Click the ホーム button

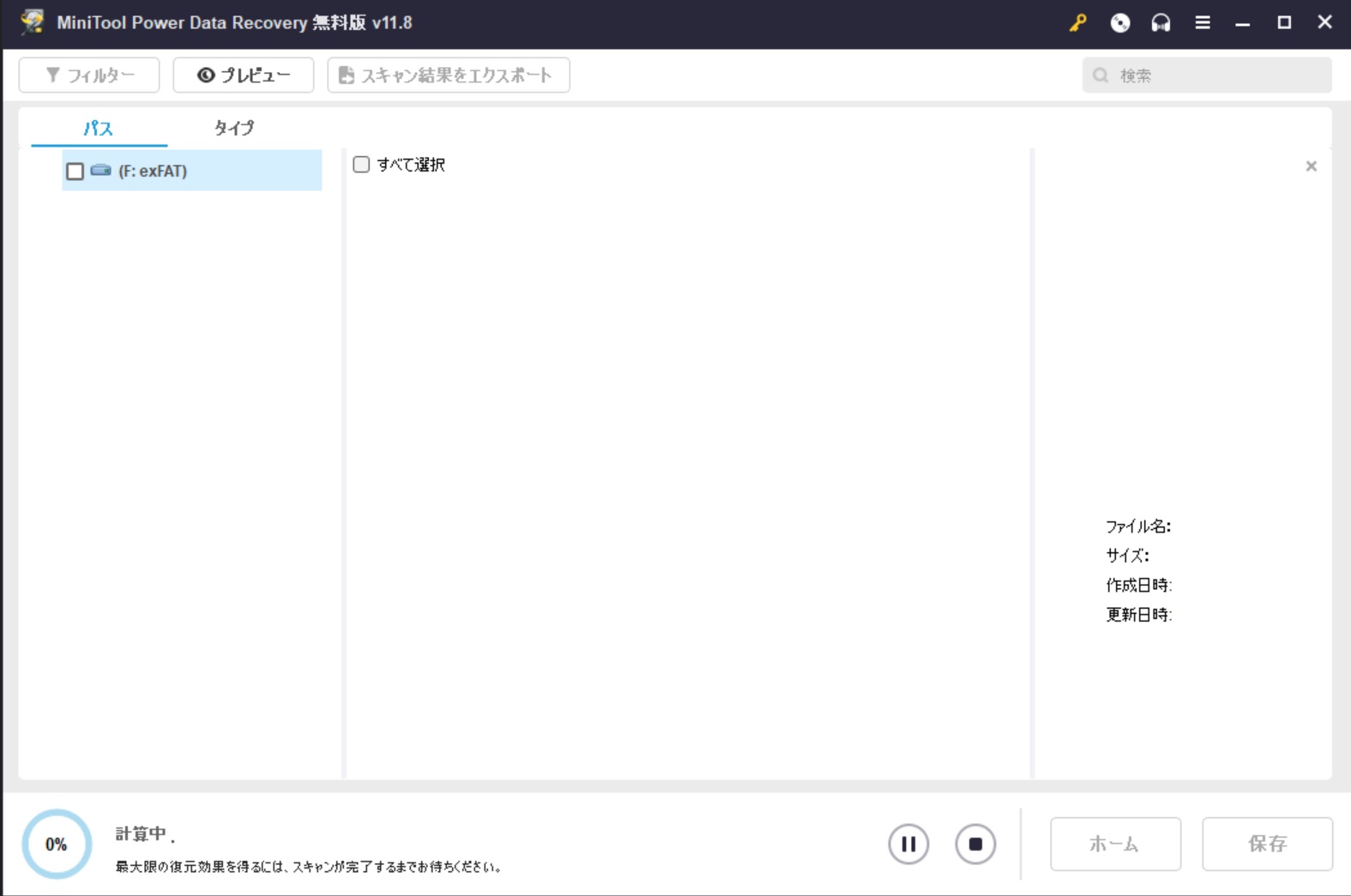coord(1115,844)
